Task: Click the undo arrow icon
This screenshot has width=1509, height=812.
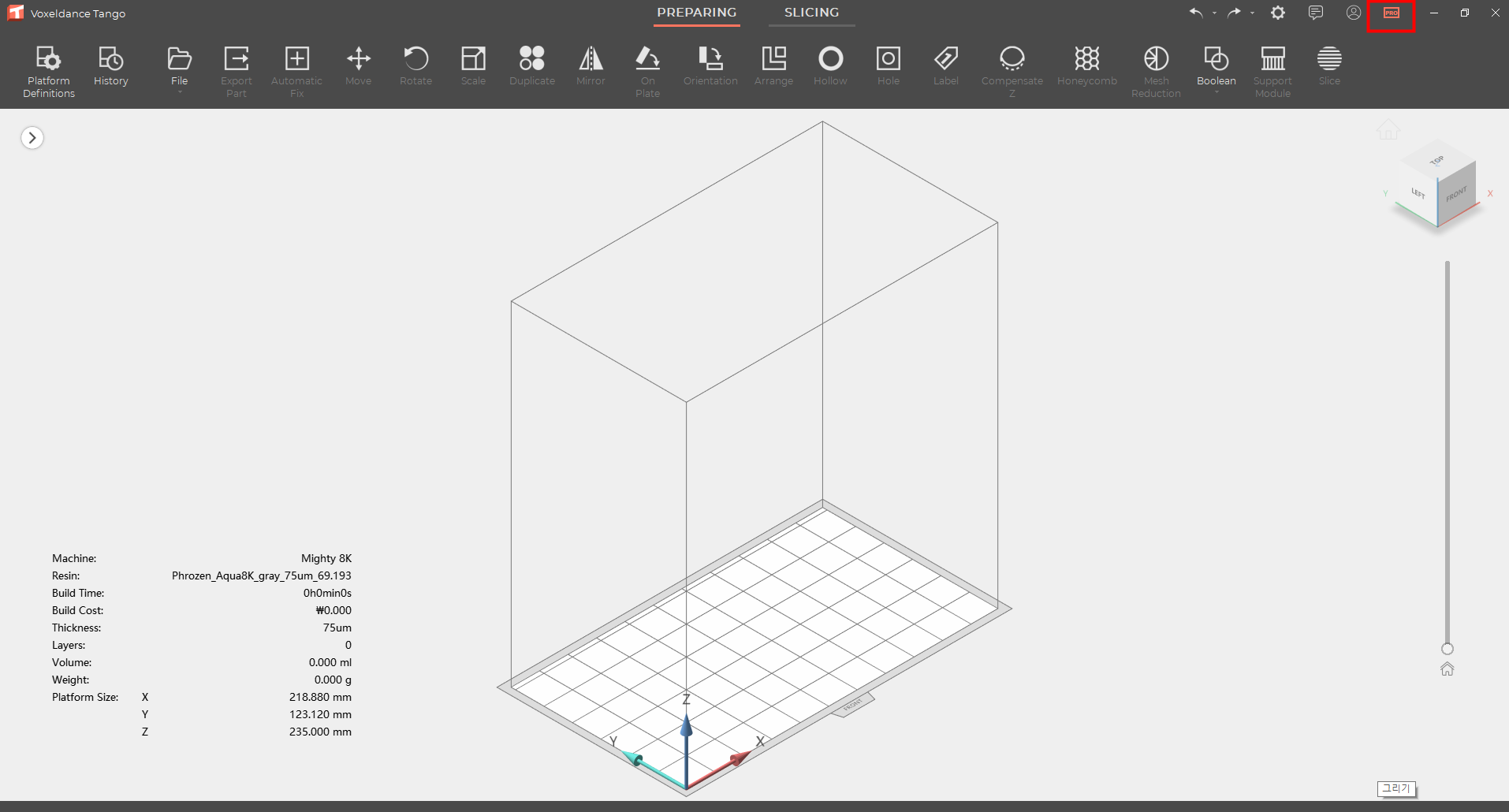Action: click(1196, 13)
